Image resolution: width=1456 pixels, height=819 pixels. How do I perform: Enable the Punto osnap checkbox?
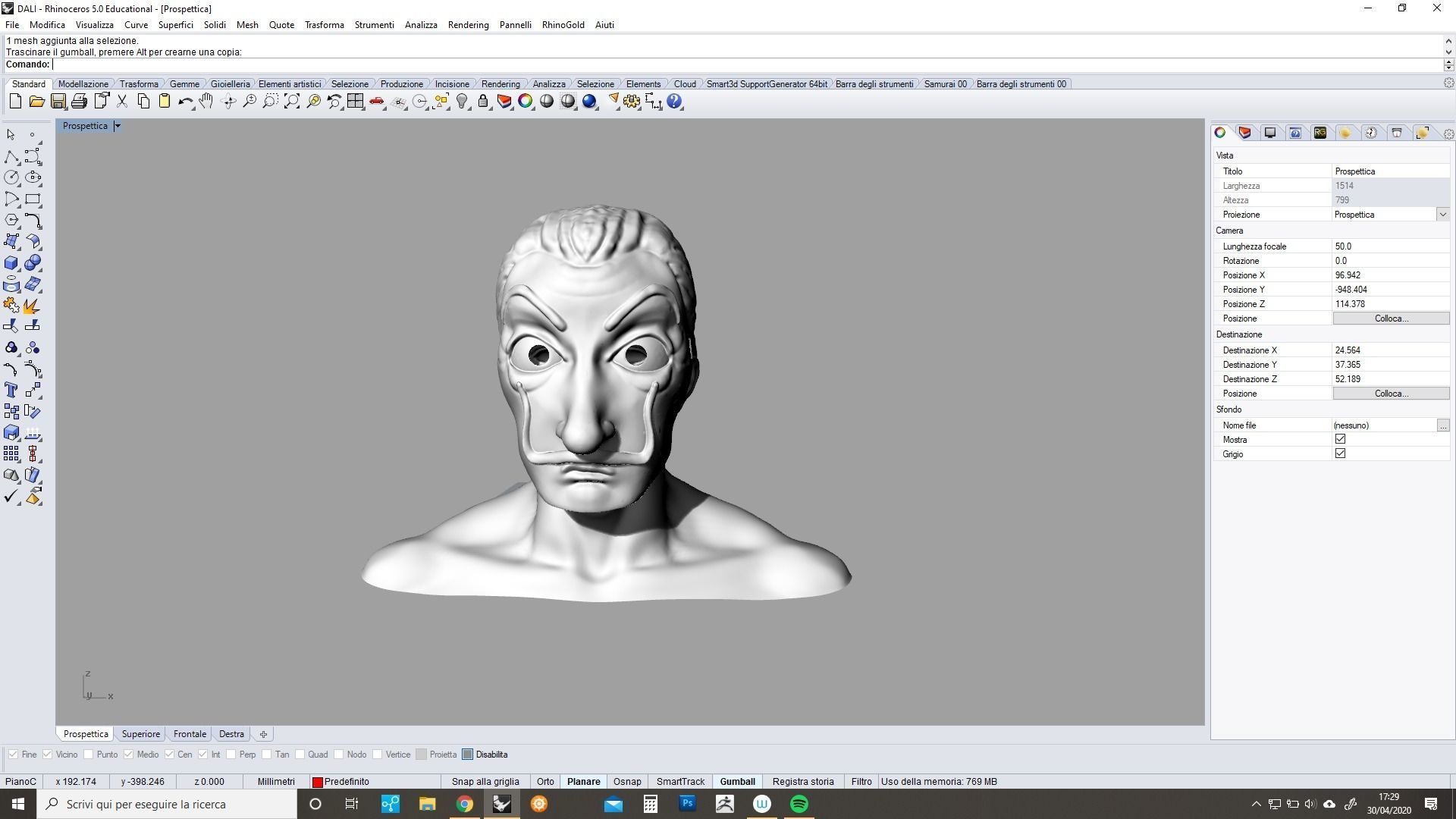pyautogui.click(x=89, y=755)
